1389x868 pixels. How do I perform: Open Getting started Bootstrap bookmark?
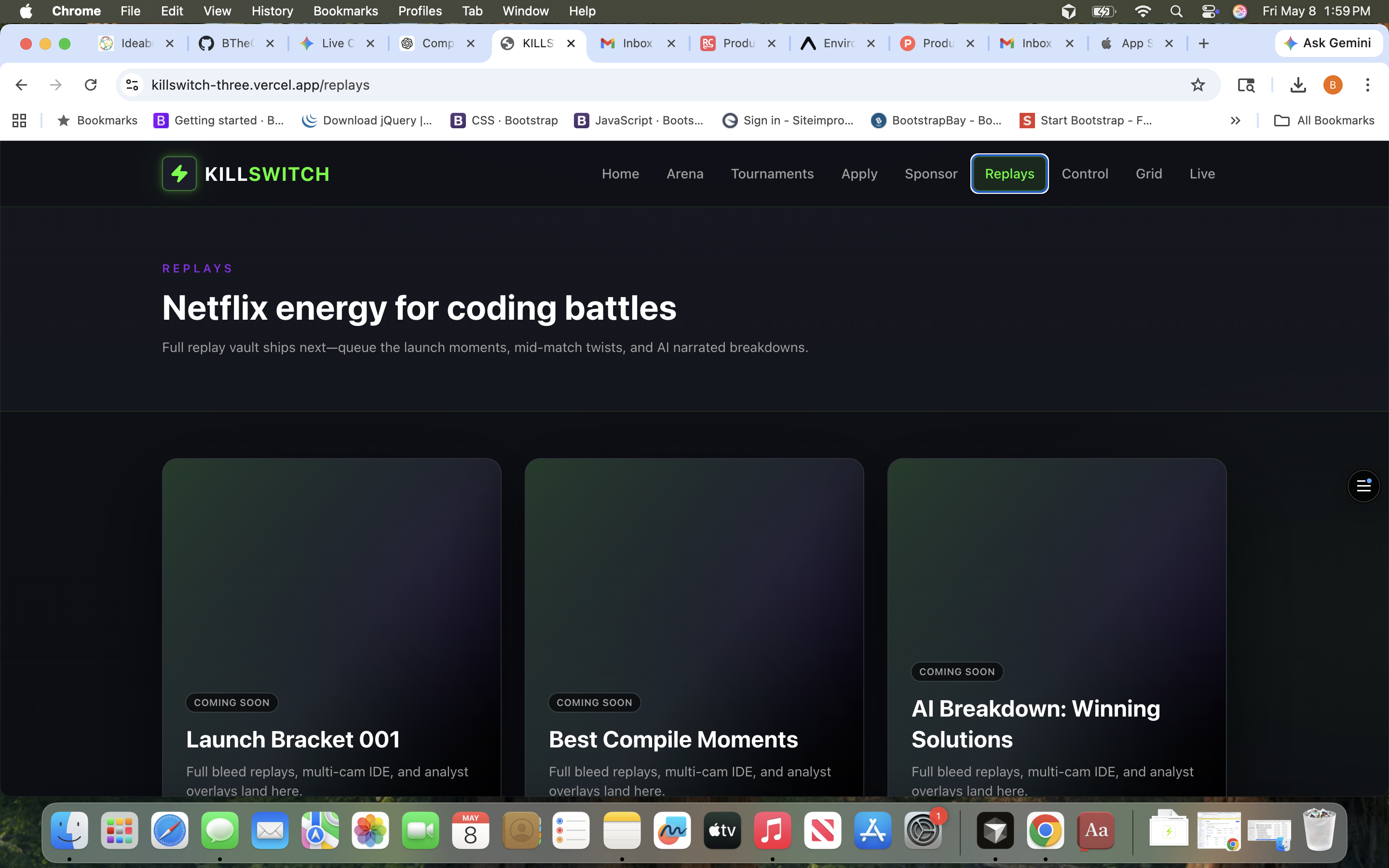pyautogui.click(x=219, y=120)
